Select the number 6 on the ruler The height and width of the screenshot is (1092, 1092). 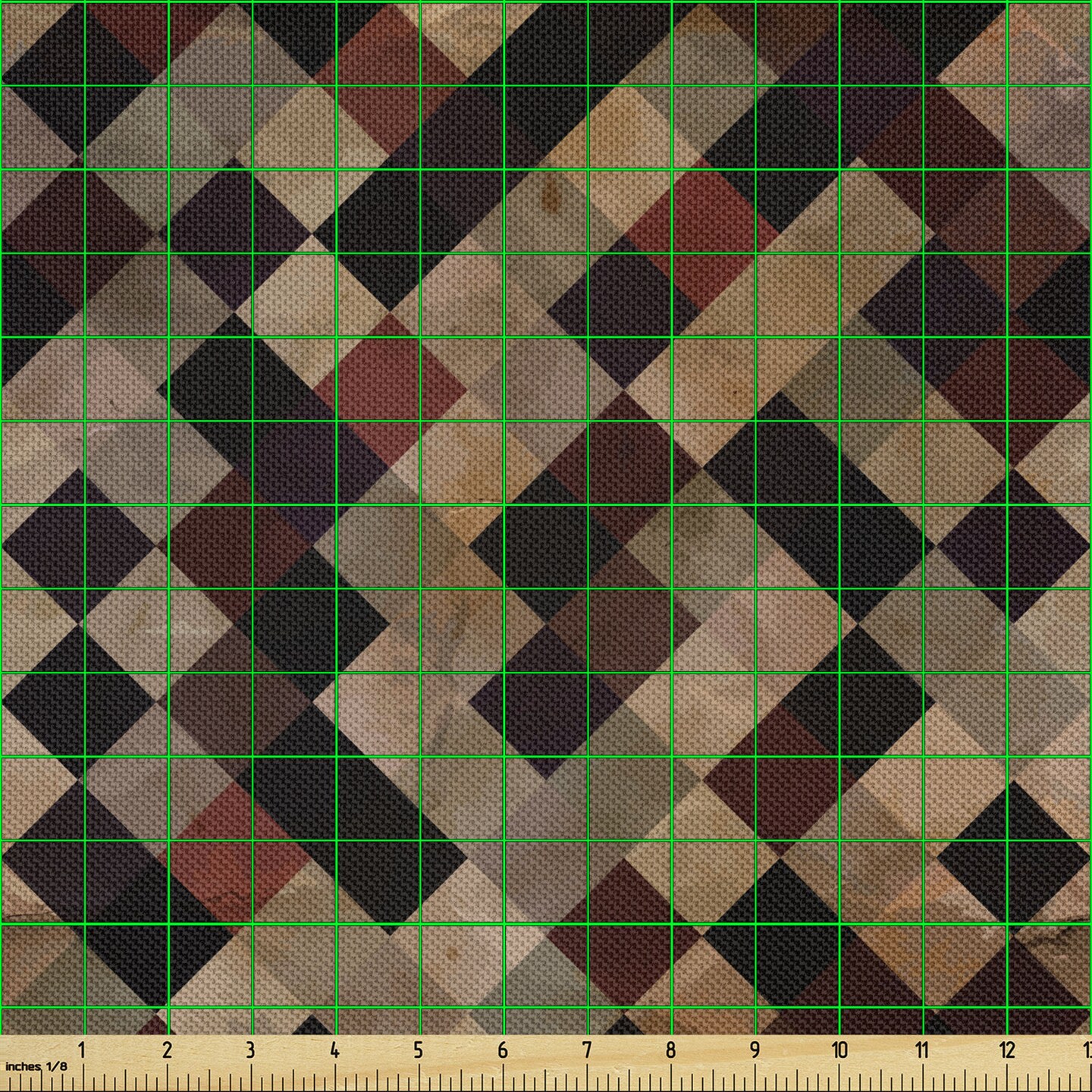[x=503, y=1050]
